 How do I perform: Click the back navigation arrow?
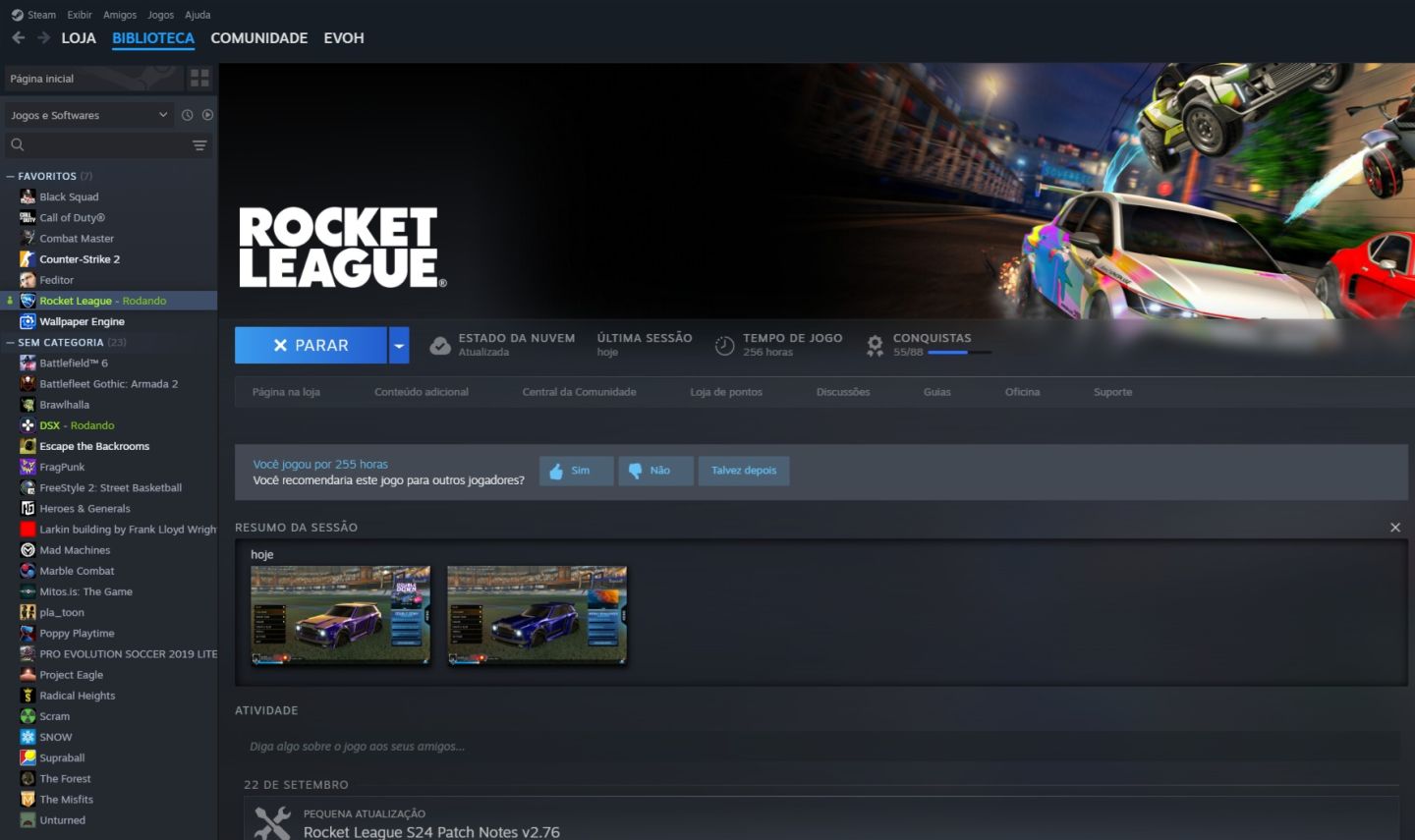click(18, 37)
